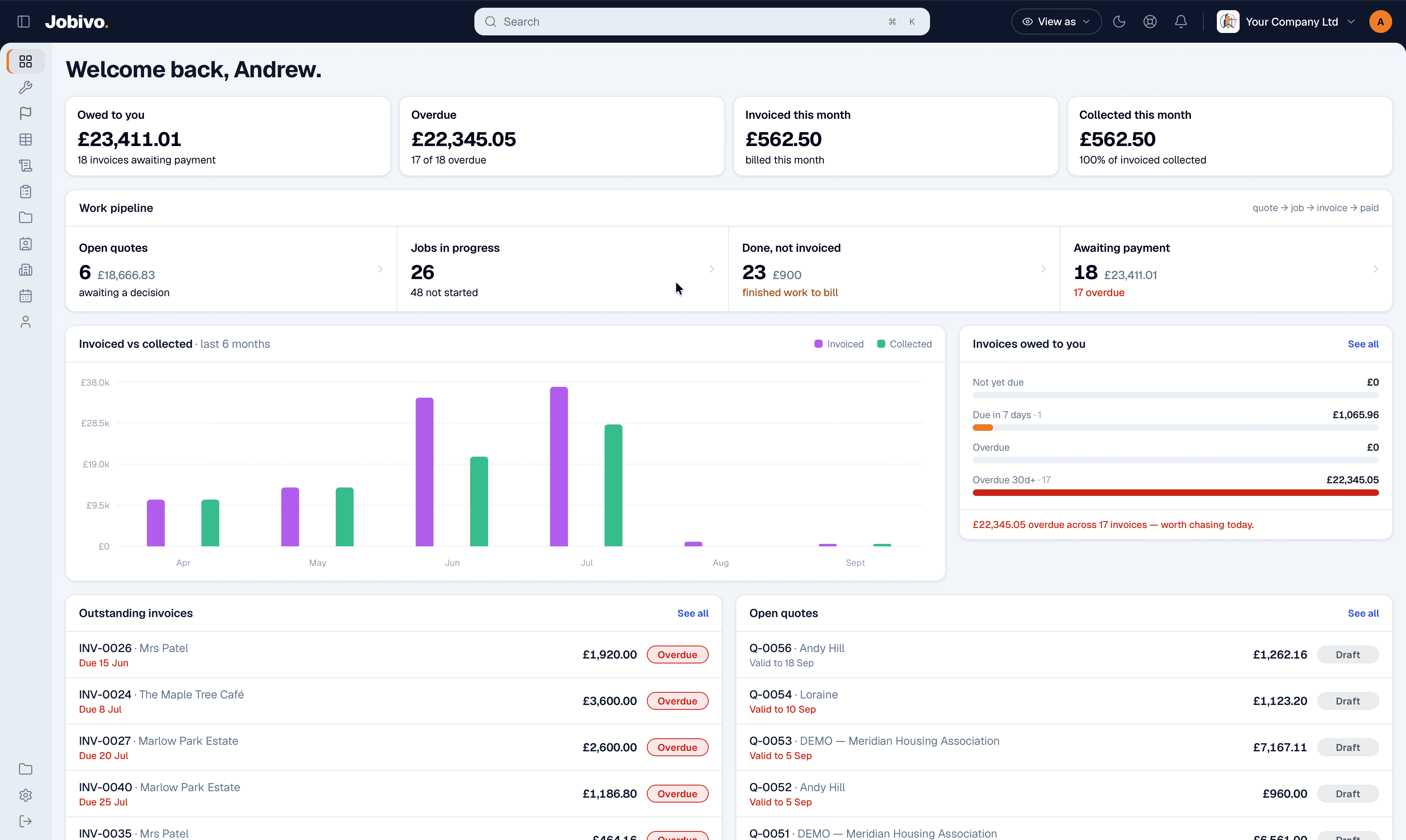Screen dimensions: 1406x840
Task: Open quote Q-0054 Loraine row
Action: pos(1063,701)
